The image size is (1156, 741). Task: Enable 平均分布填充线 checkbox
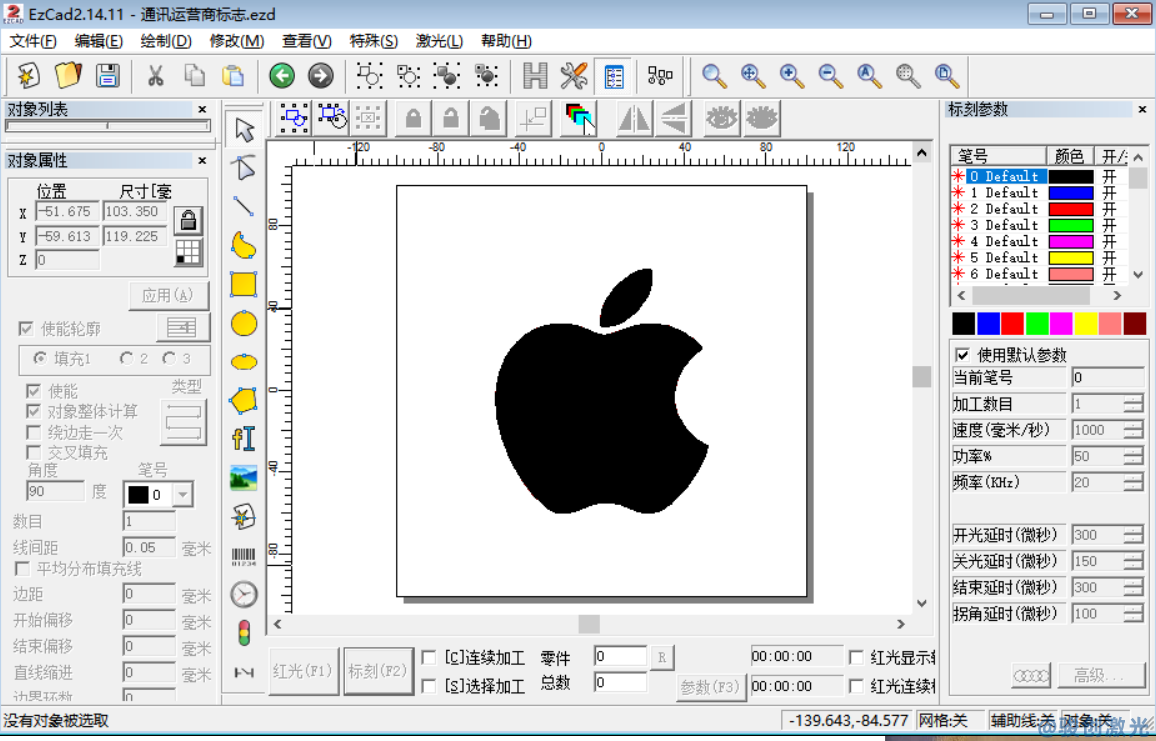22,568
